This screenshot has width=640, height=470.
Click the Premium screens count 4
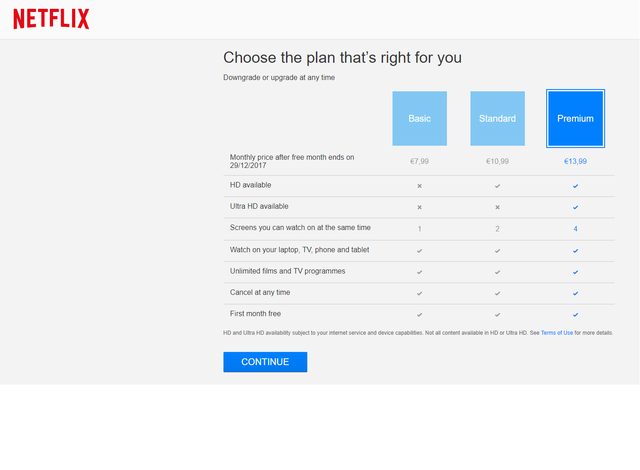(576, 229)
